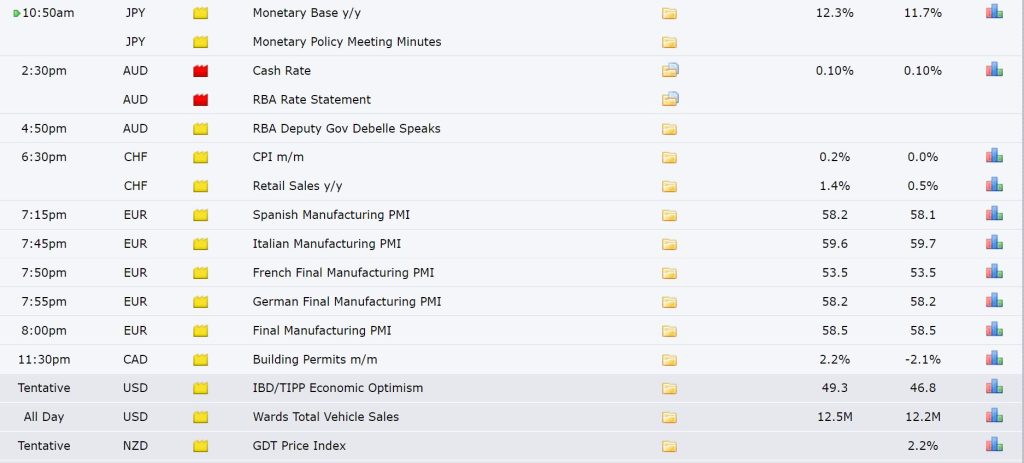Open the GDT Price Index graph icon
The width and height of the screenshot is (1024, 463).
pos(994,444)
